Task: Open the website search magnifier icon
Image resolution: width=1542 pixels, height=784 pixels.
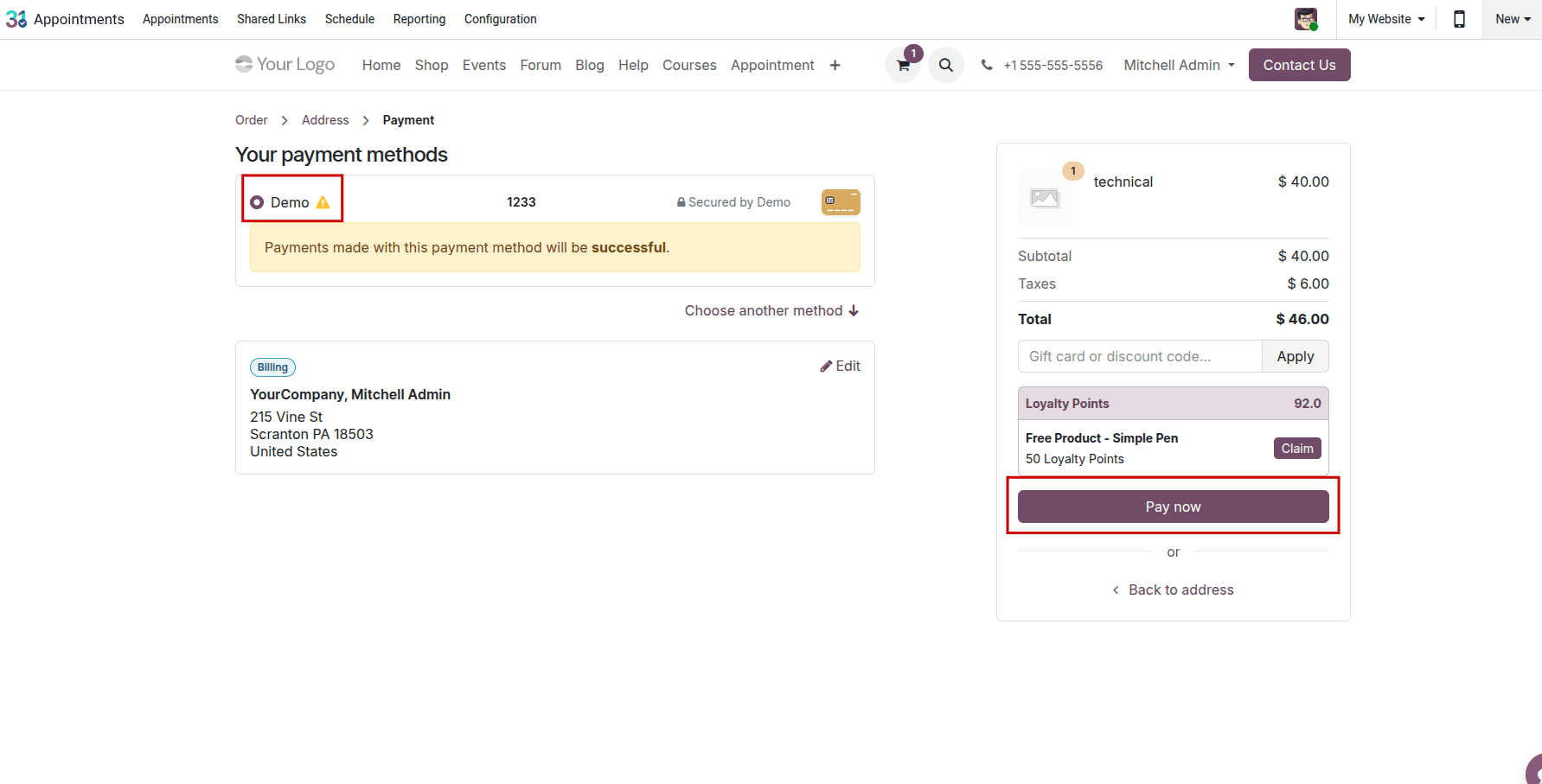Action: (x=946, y=65)
